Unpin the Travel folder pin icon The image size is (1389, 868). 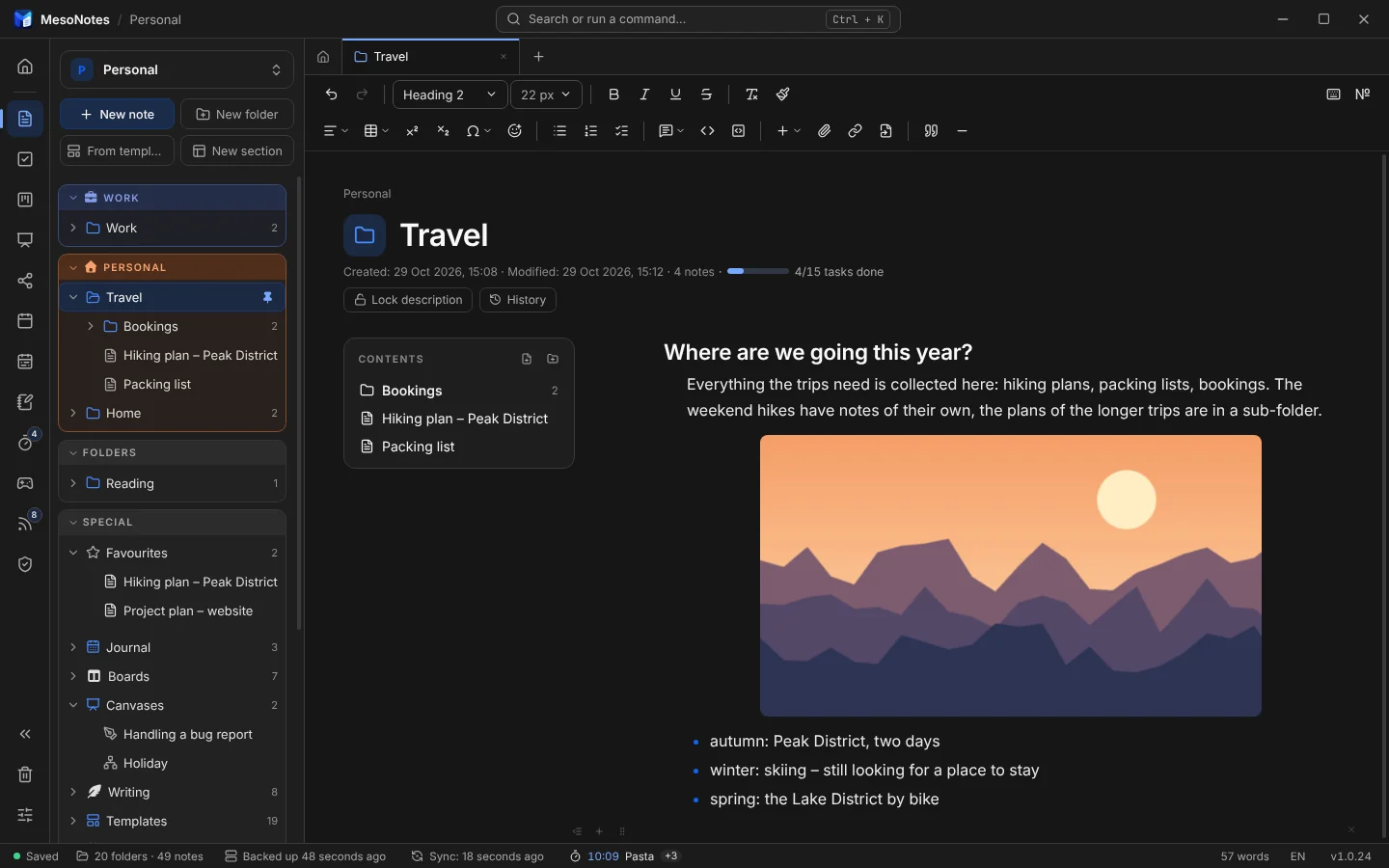[x=268, y=297]
